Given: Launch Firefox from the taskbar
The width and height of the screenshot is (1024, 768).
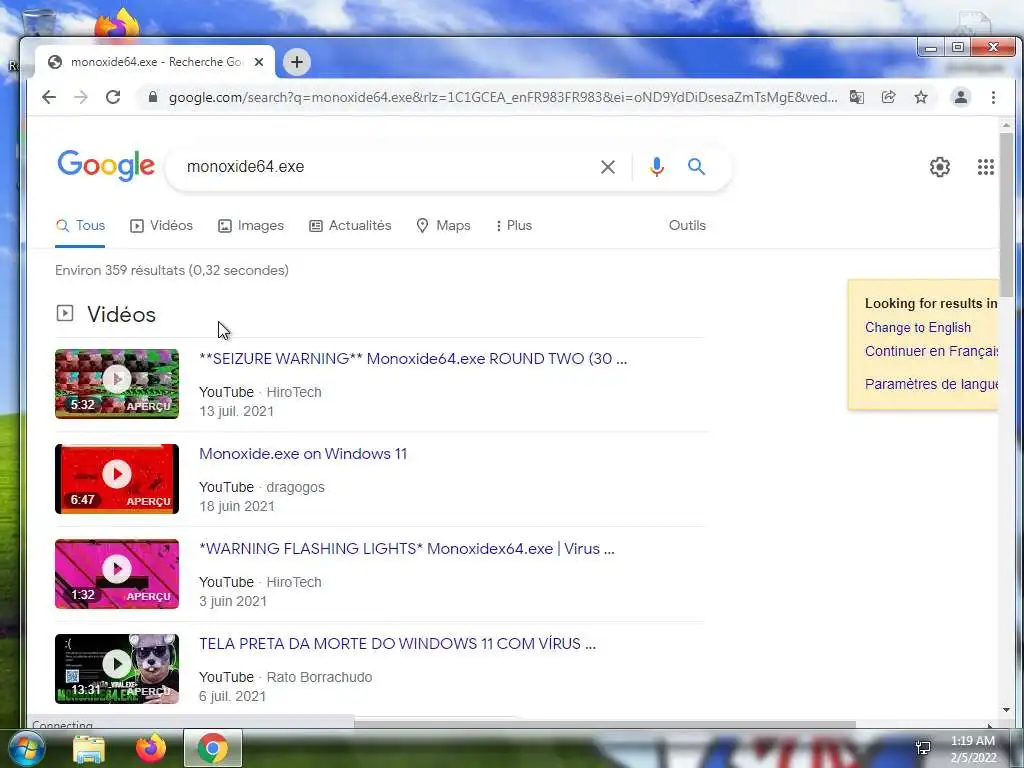Looking at the screenshot, I should pyautogui.click(x=151, y=748).
